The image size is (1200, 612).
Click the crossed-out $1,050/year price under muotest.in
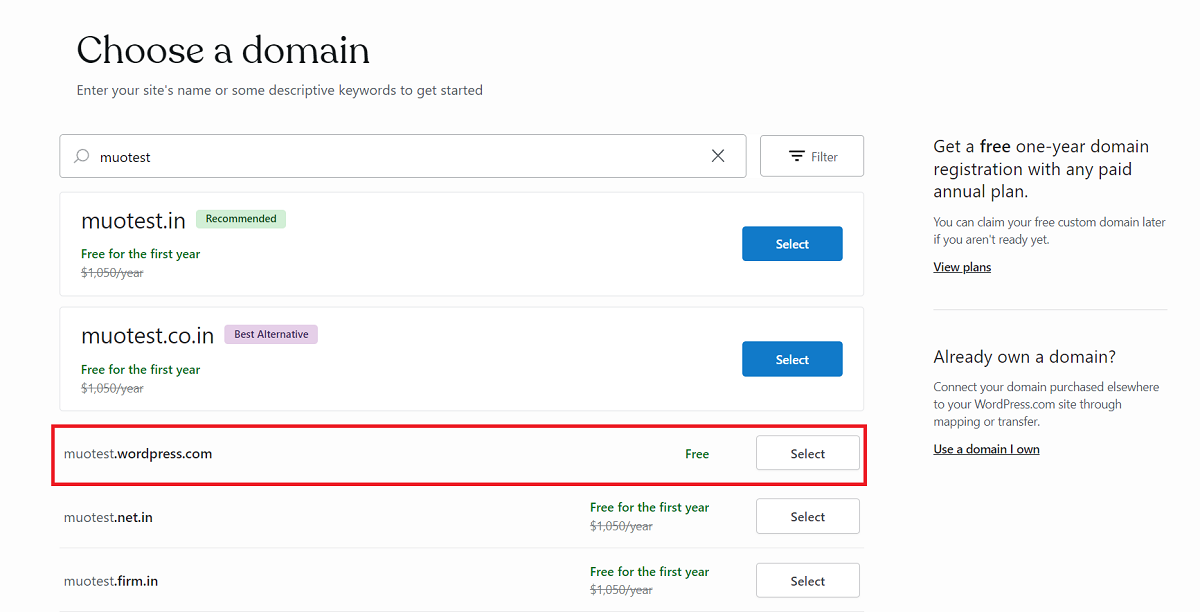pyautogui.click(x=110, y=272)
